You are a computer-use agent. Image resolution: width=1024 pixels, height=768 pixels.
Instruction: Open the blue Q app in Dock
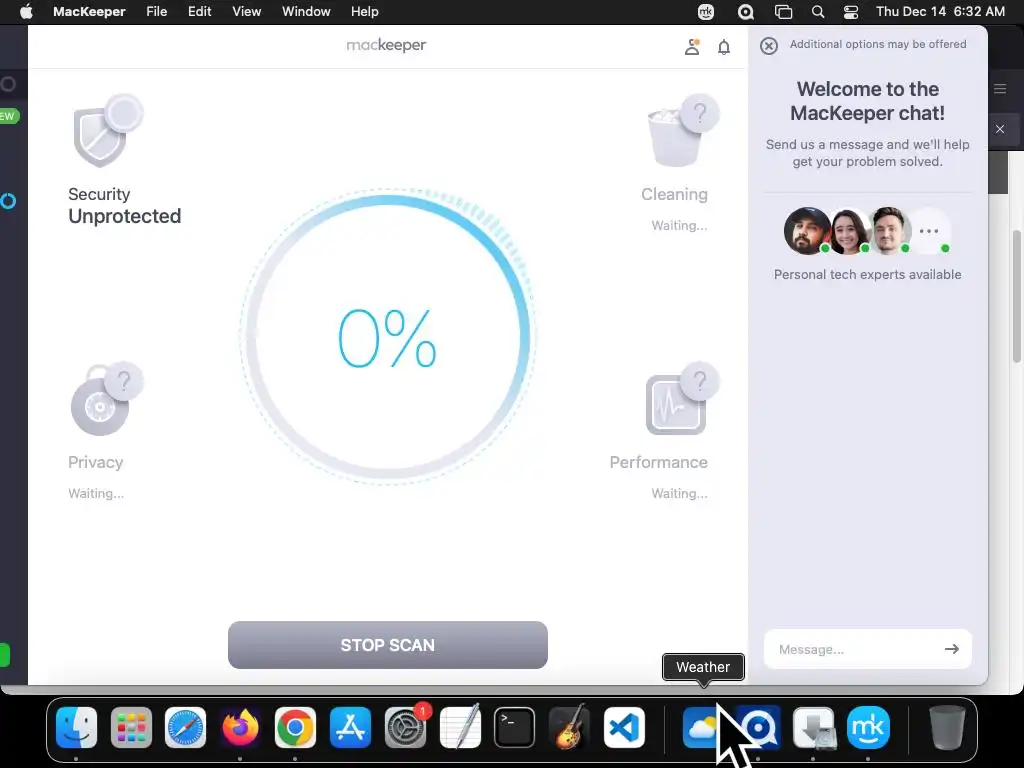pyautogui.click(x=758, y=727)
